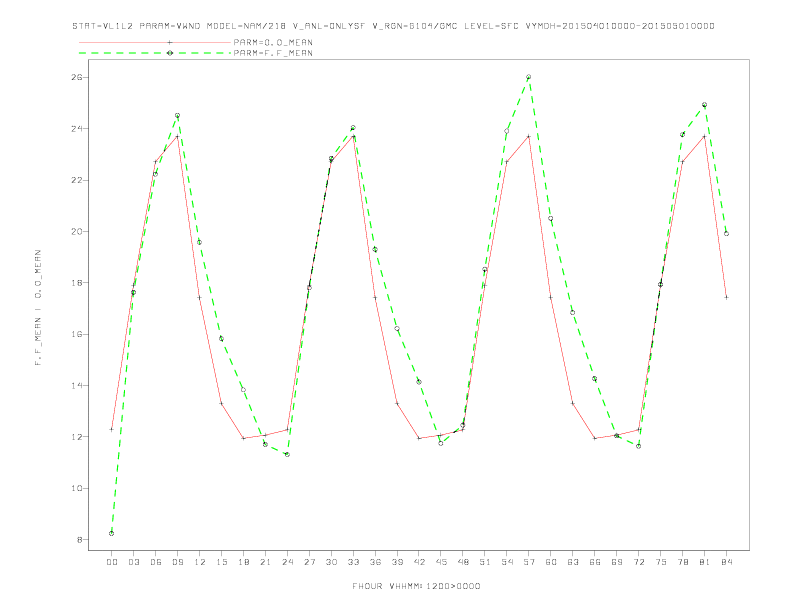This screenshot has height=612, width=792.
Task: Click the x-axis tick label 00
Action: pos(112,562)
